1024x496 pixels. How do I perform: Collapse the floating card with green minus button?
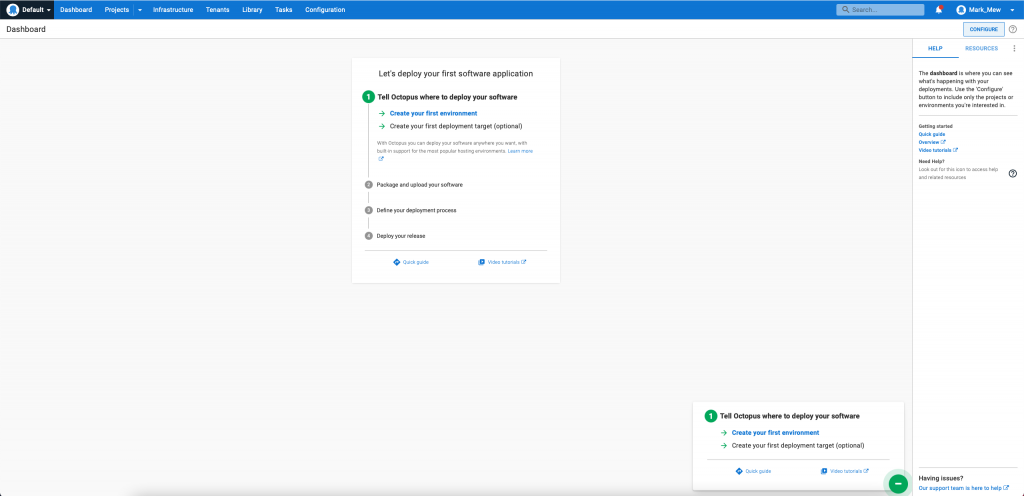pyautogui.click(x=898, y=483)
